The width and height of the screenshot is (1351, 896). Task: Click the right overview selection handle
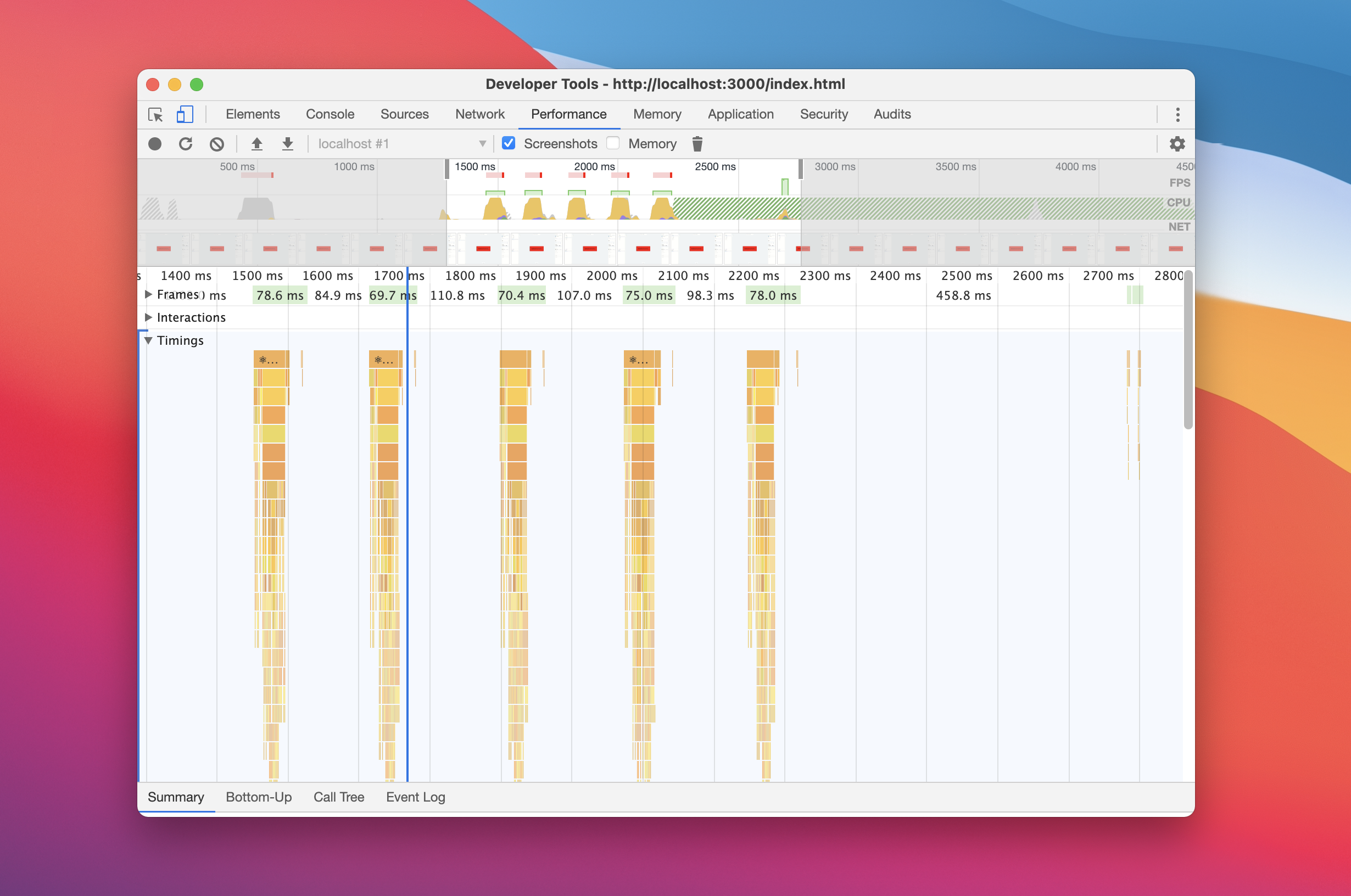tap(801, 169)
